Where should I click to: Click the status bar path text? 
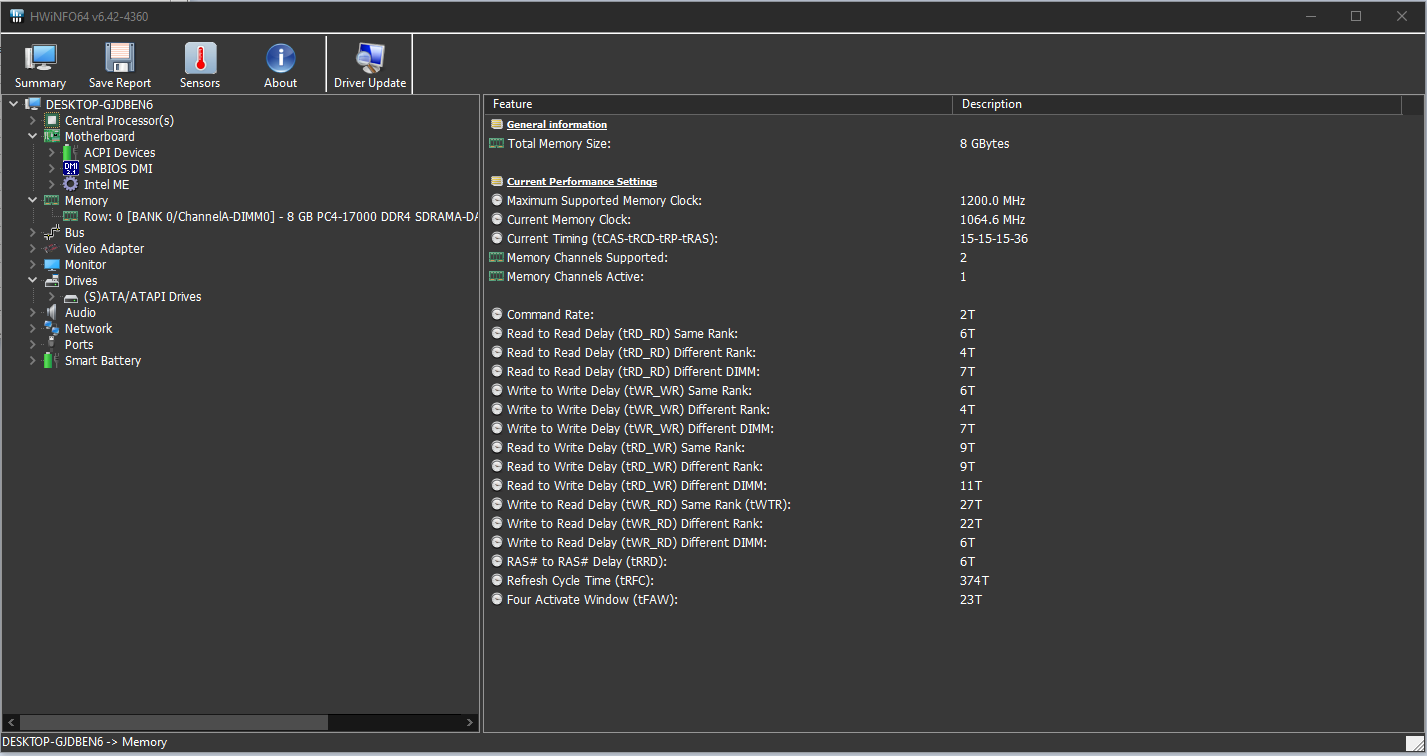click(x=85, y=742)
